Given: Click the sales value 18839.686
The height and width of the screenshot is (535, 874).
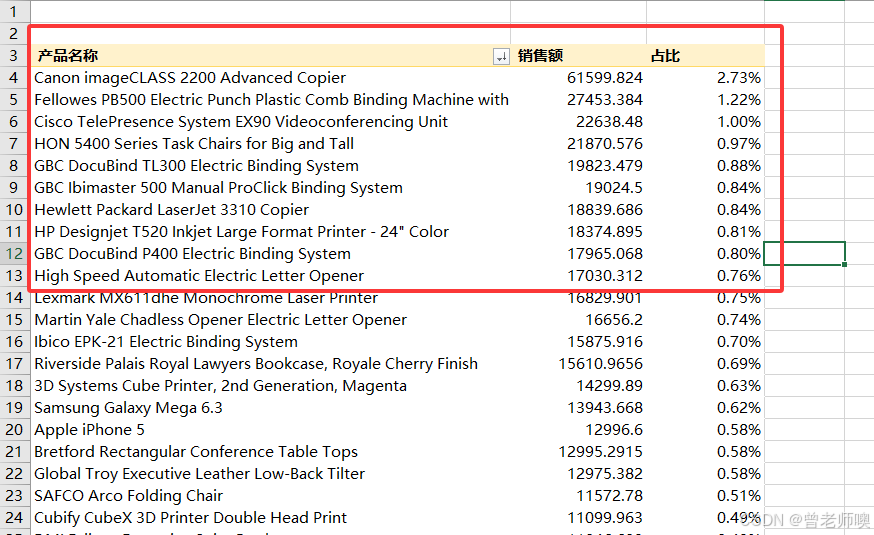Looking at the screenshot, I should tap(579, 210).
